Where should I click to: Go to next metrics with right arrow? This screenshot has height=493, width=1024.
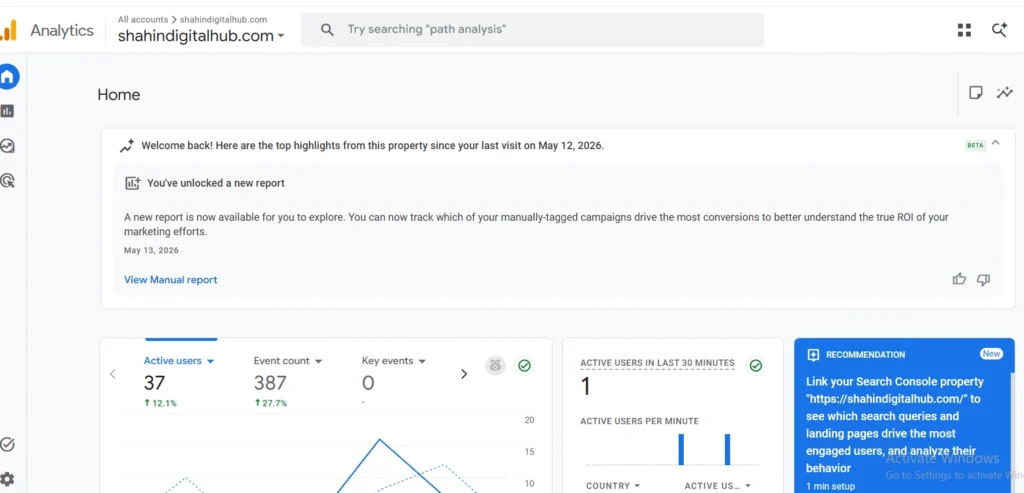[x=464, y=374]
